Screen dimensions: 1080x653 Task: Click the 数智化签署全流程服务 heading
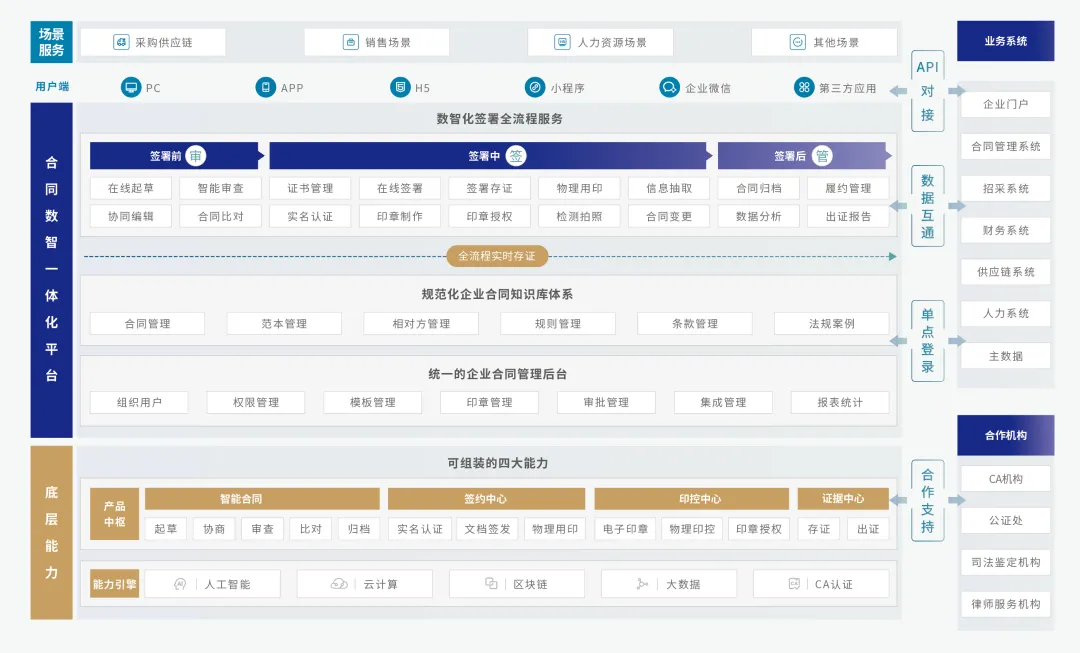pos(499,118)
